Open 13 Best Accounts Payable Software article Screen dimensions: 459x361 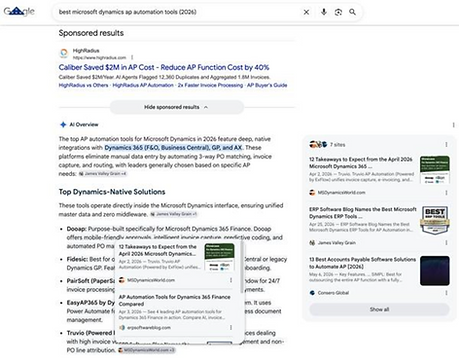pyautogui.click(x=362, y=263)
